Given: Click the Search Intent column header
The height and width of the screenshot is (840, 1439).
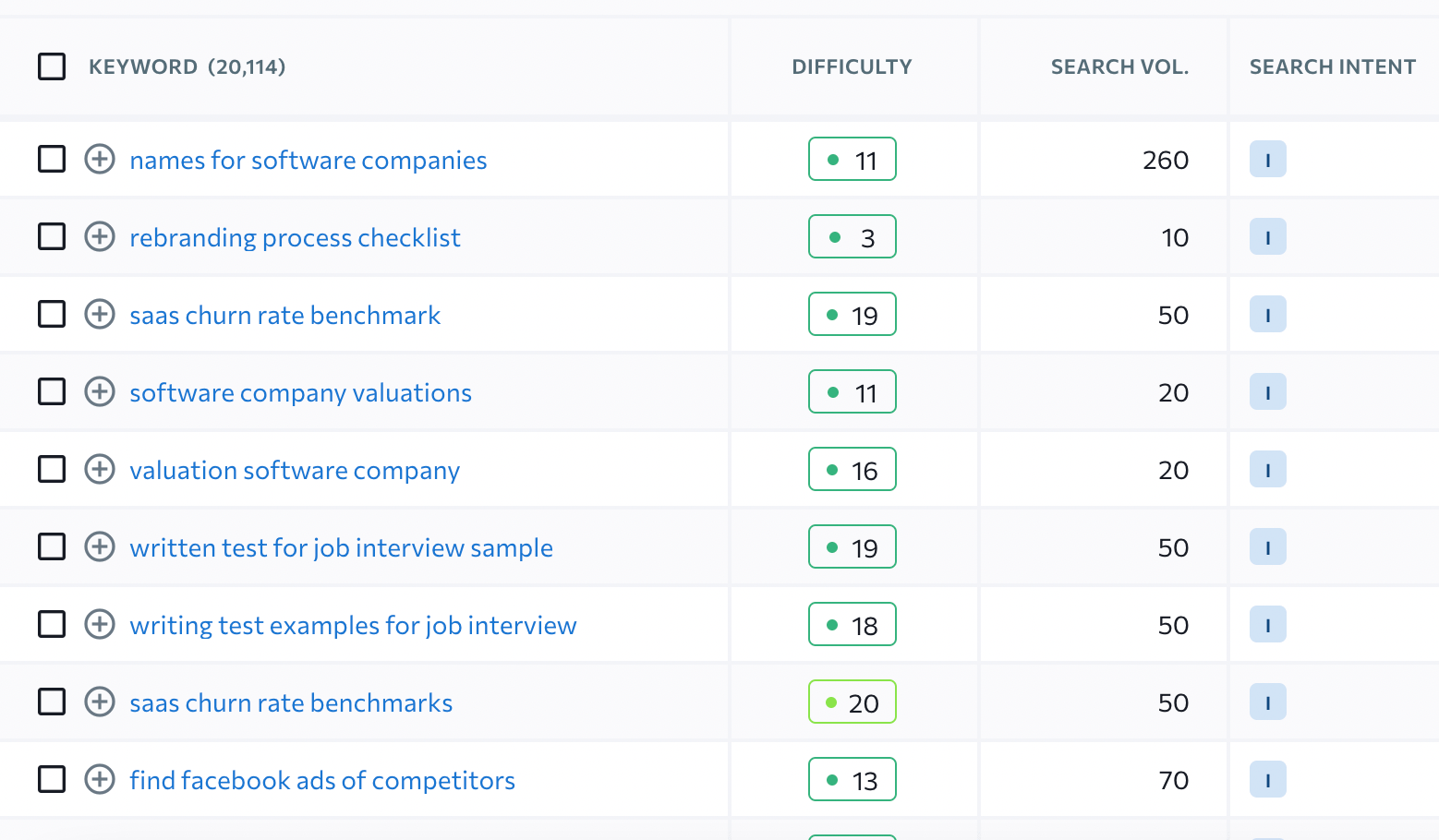Looking at the screenshot, I should 1332,66.
